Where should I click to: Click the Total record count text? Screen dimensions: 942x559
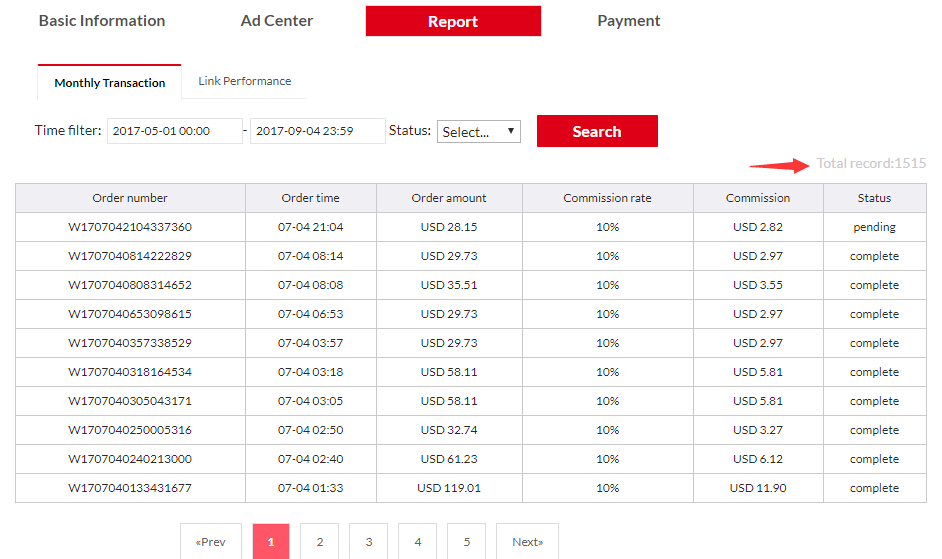point(871,163)
